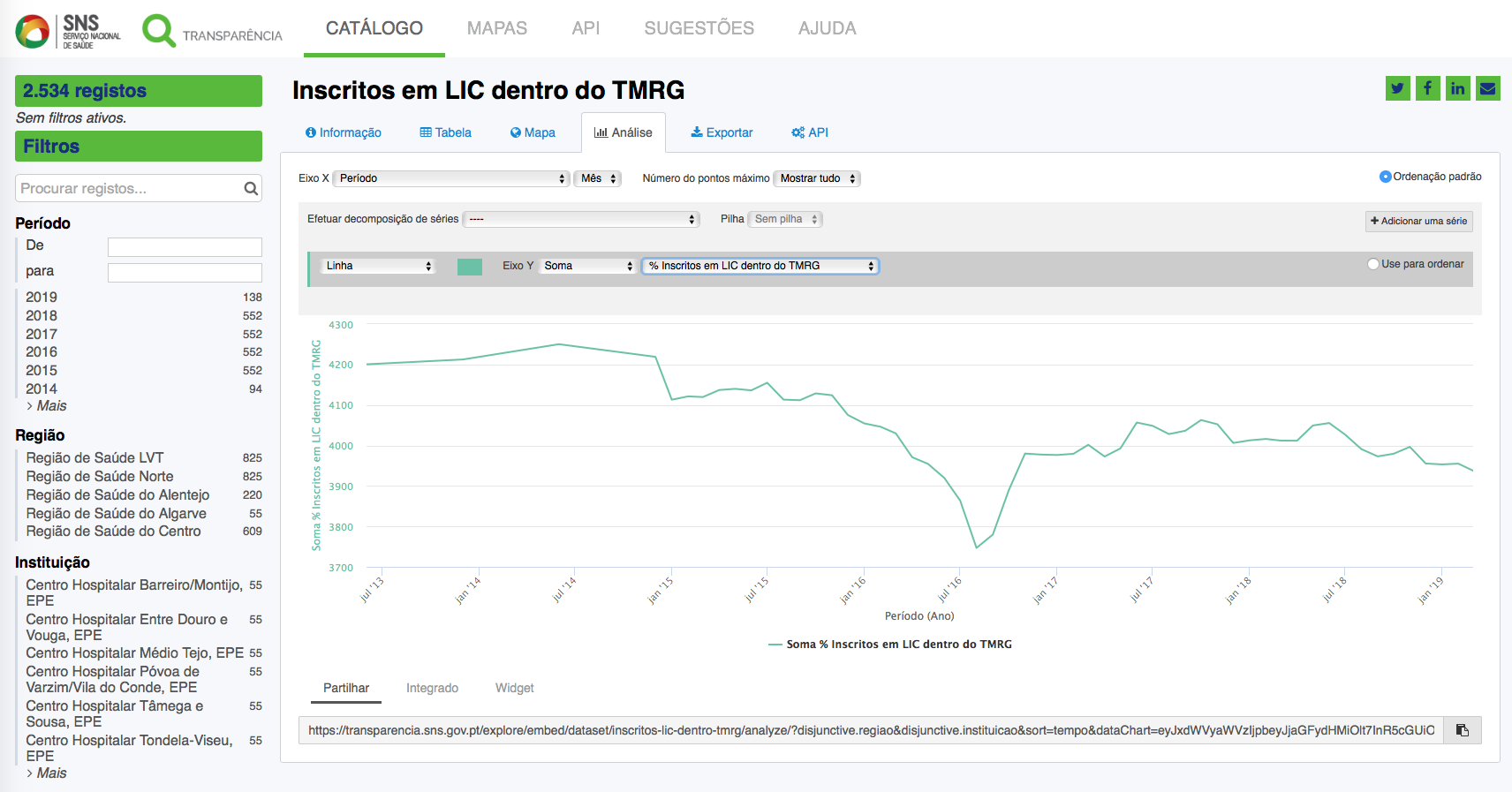The height and width of the screenshot is (792, 1512).
Task: Filter by year 2014
Action: coord(144,389)
